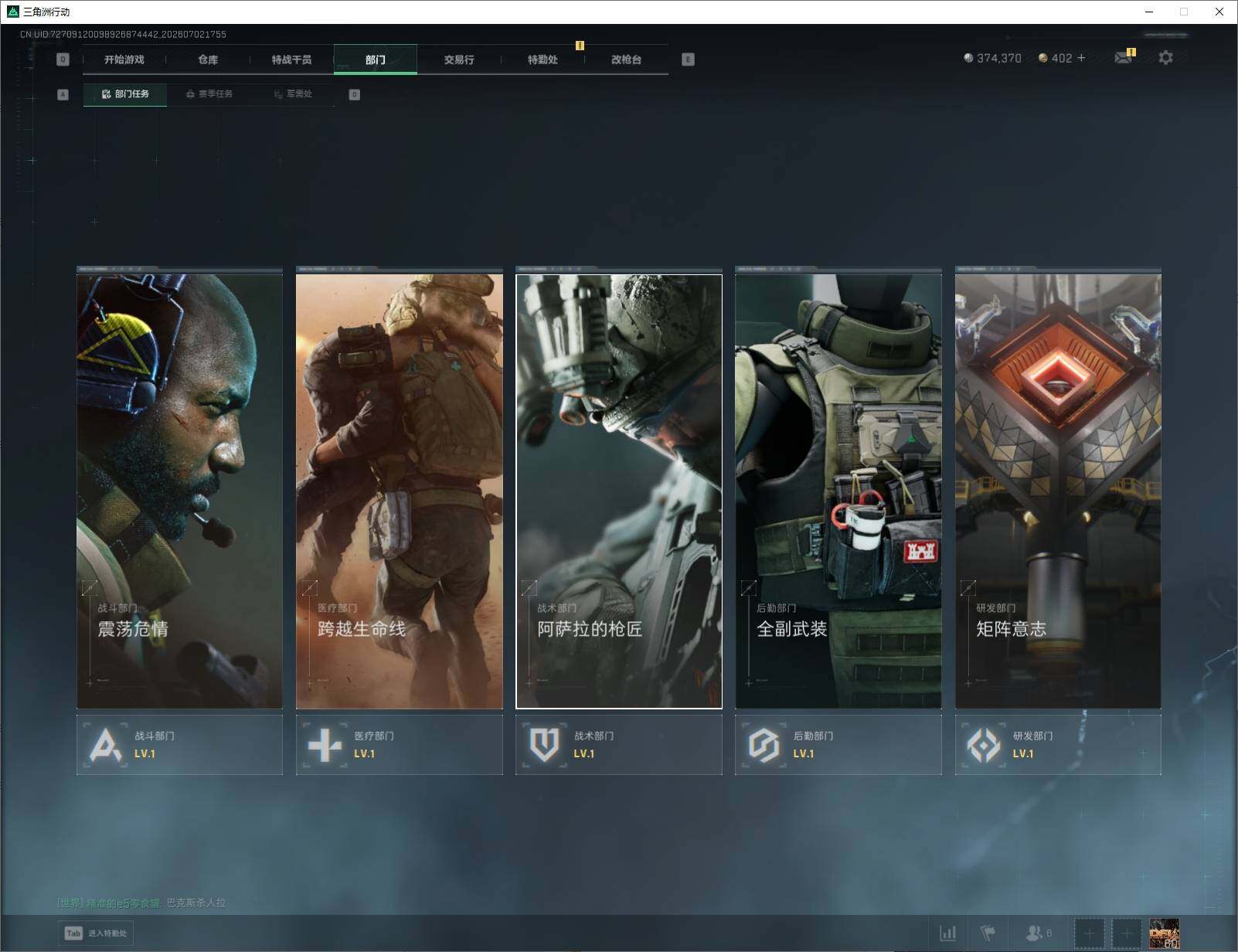Select the 后勤部门 level panel
Screen dimensions: 1238x952
tap(838, 745)
